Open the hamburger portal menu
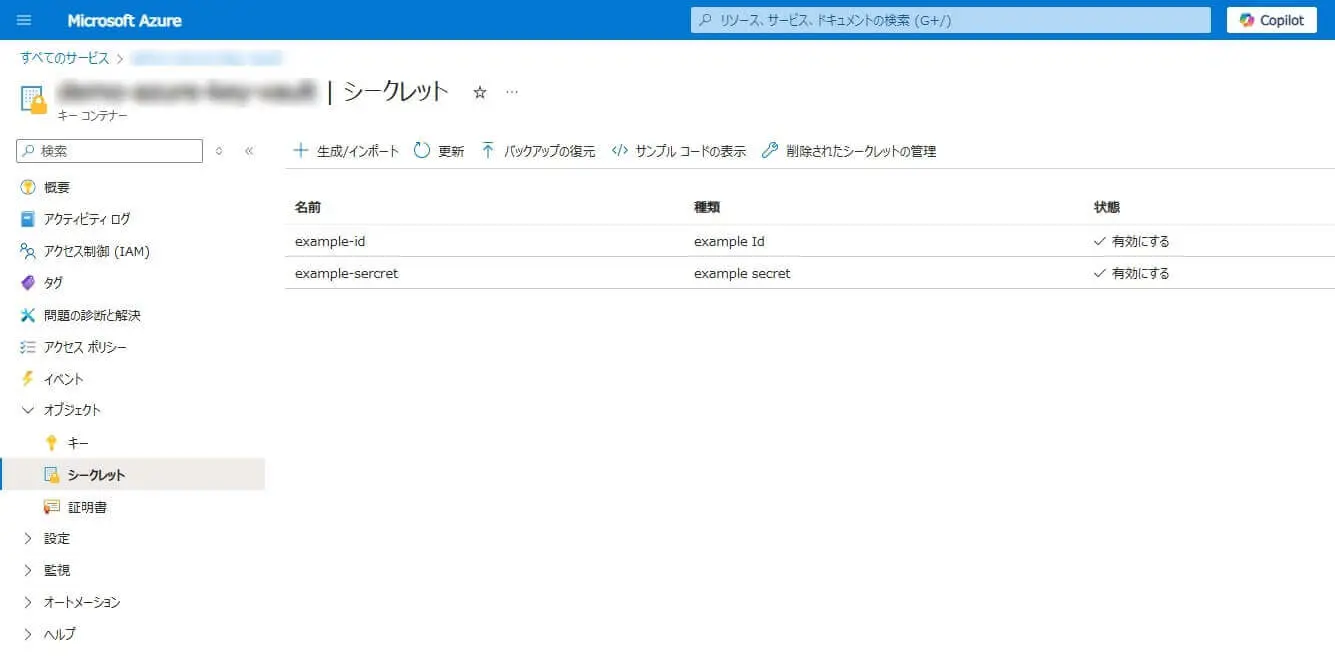Screen dimensions: 1335x659 (24, 20)
